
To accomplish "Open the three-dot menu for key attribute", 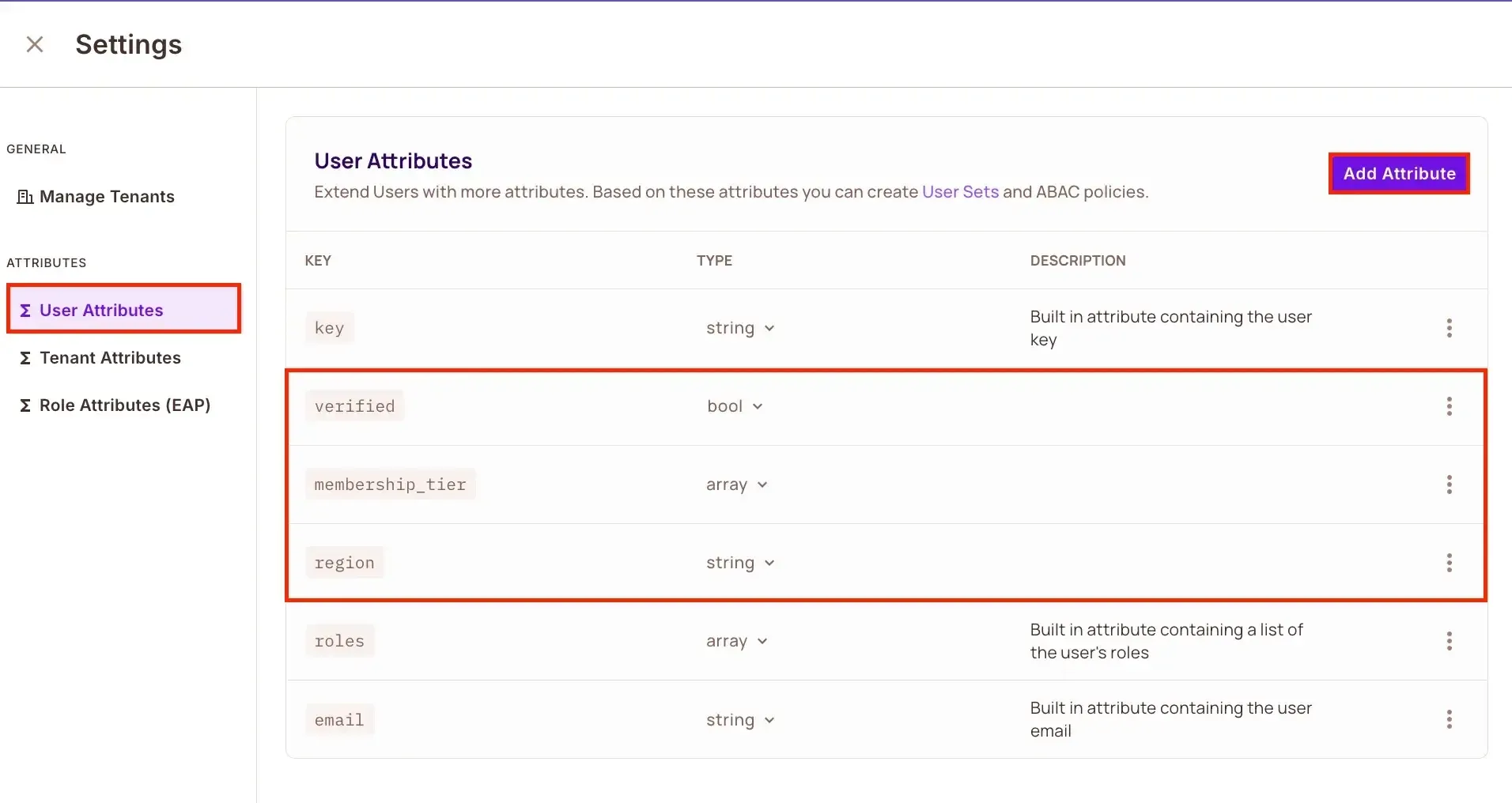I will coord(1449,328).
